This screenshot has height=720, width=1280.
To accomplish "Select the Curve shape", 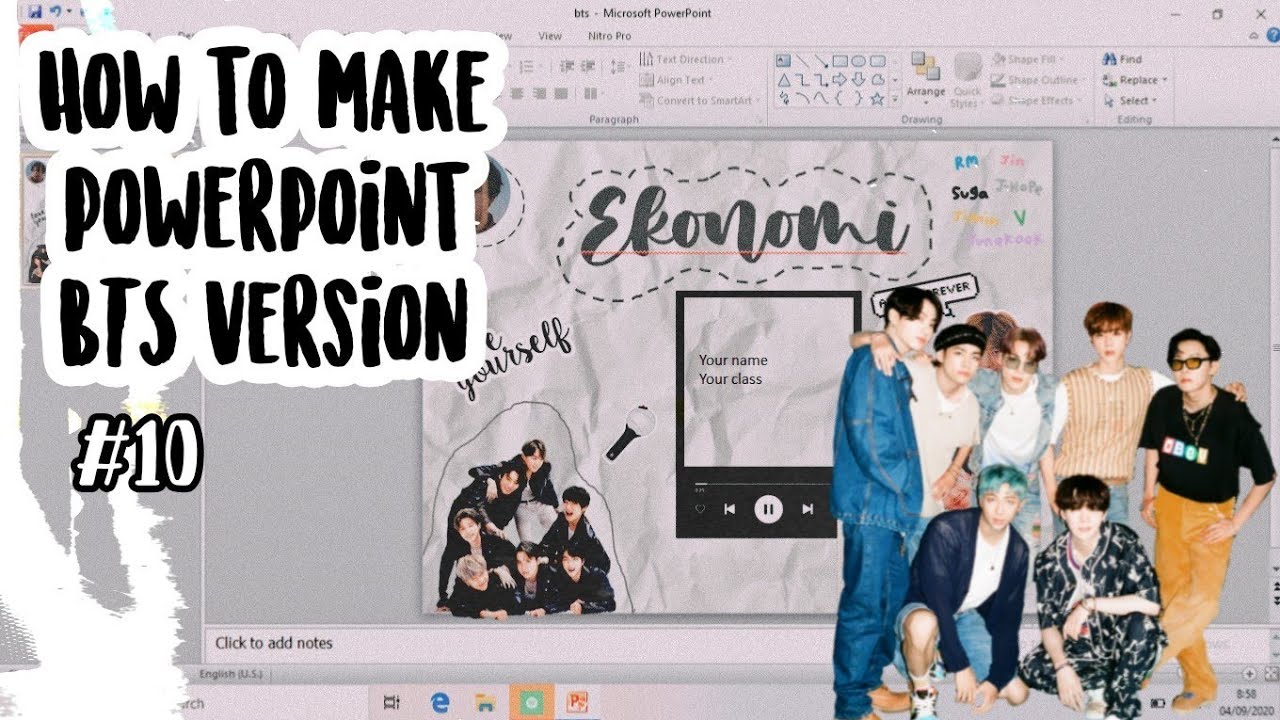I will coord(821,98).
